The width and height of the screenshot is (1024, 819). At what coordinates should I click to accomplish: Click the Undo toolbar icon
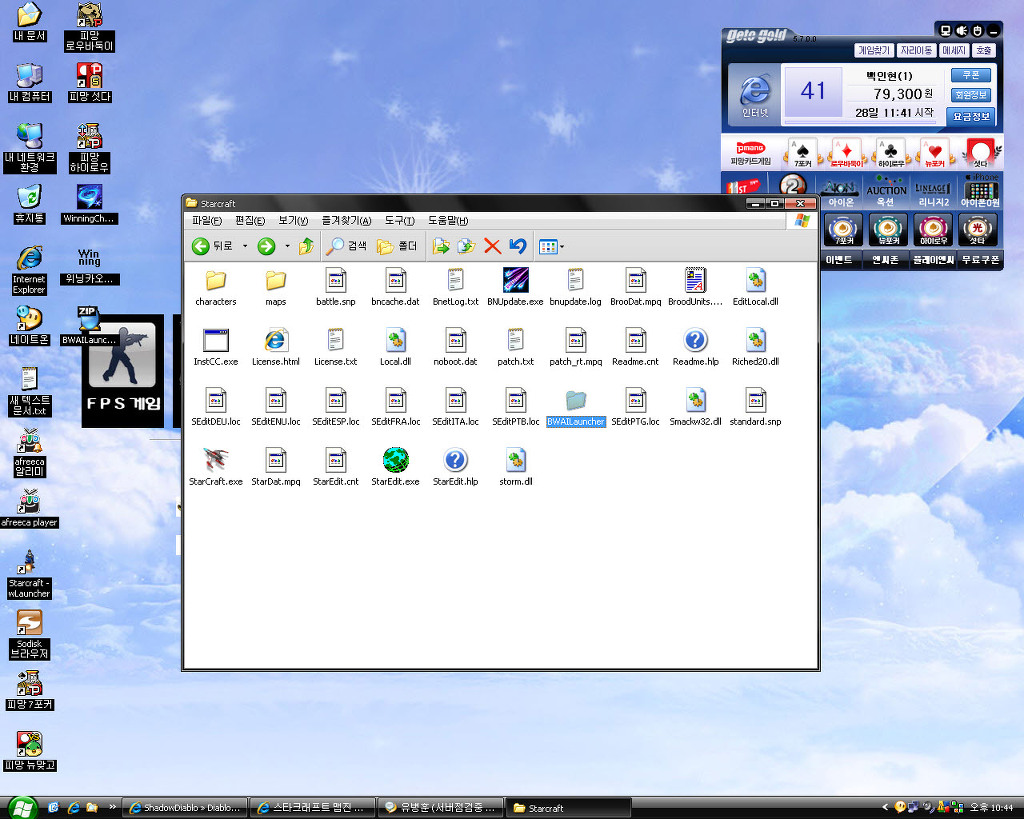(x=517, y=246)
